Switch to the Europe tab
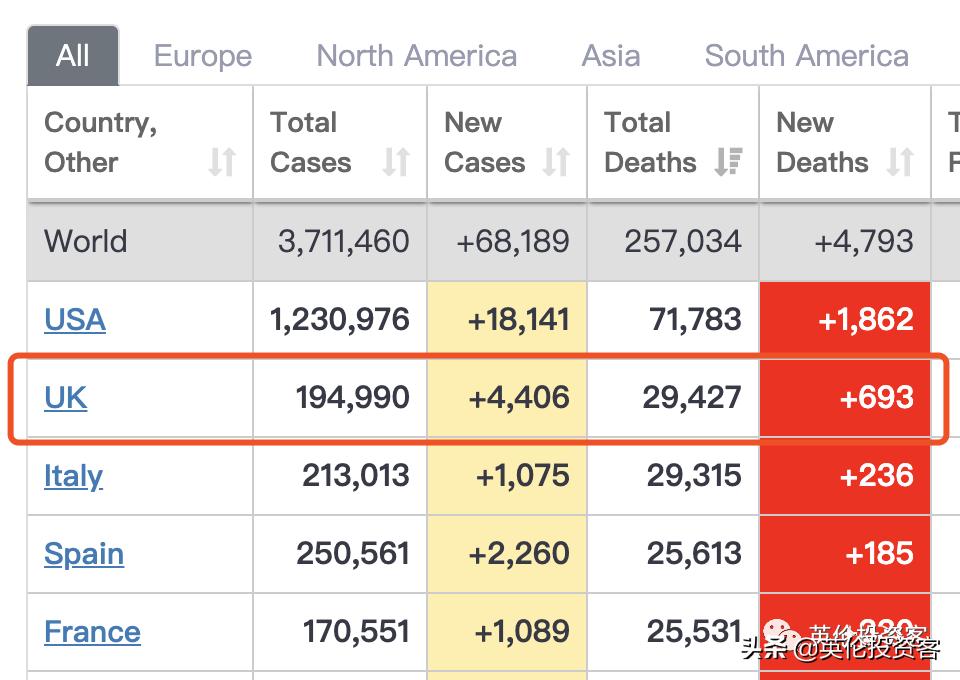 (x=203, y=56)
